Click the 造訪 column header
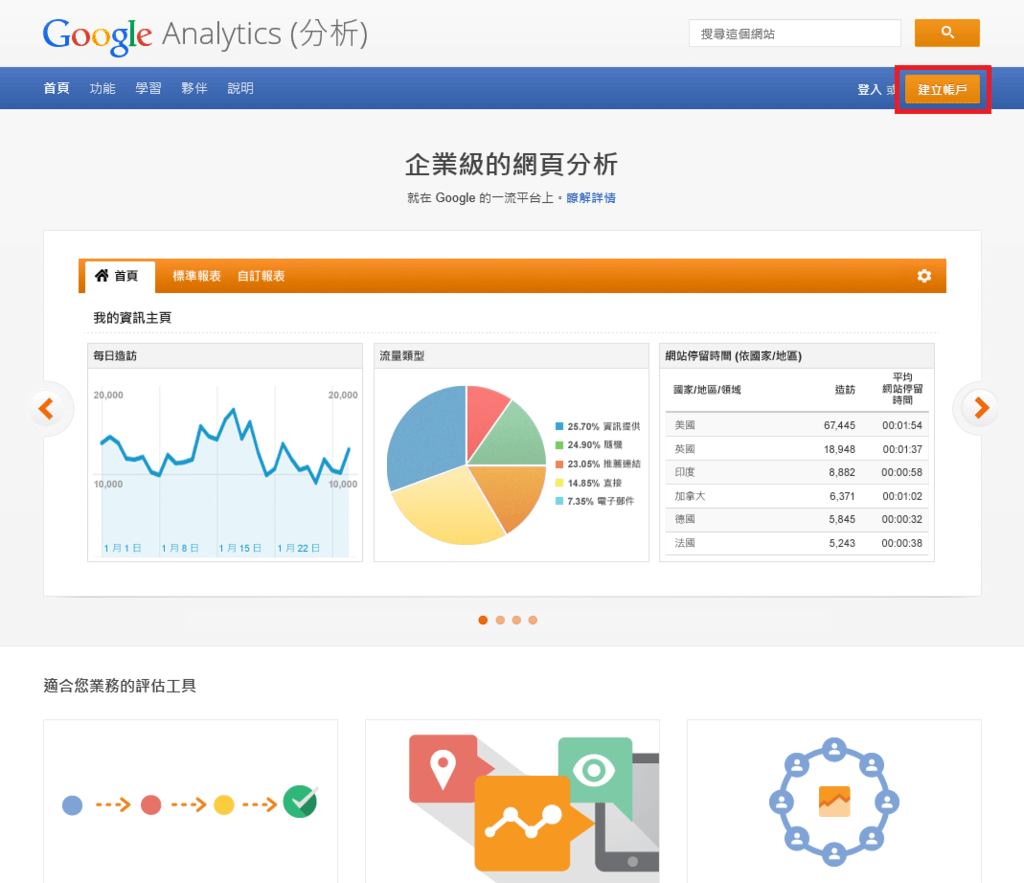The width and height of the screenshot is (1024, 883). 845,390
